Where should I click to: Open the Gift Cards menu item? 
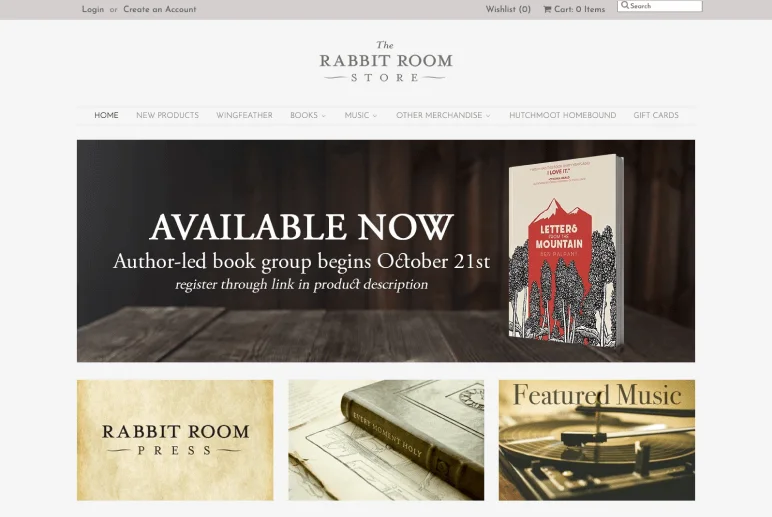pos(656,115)
